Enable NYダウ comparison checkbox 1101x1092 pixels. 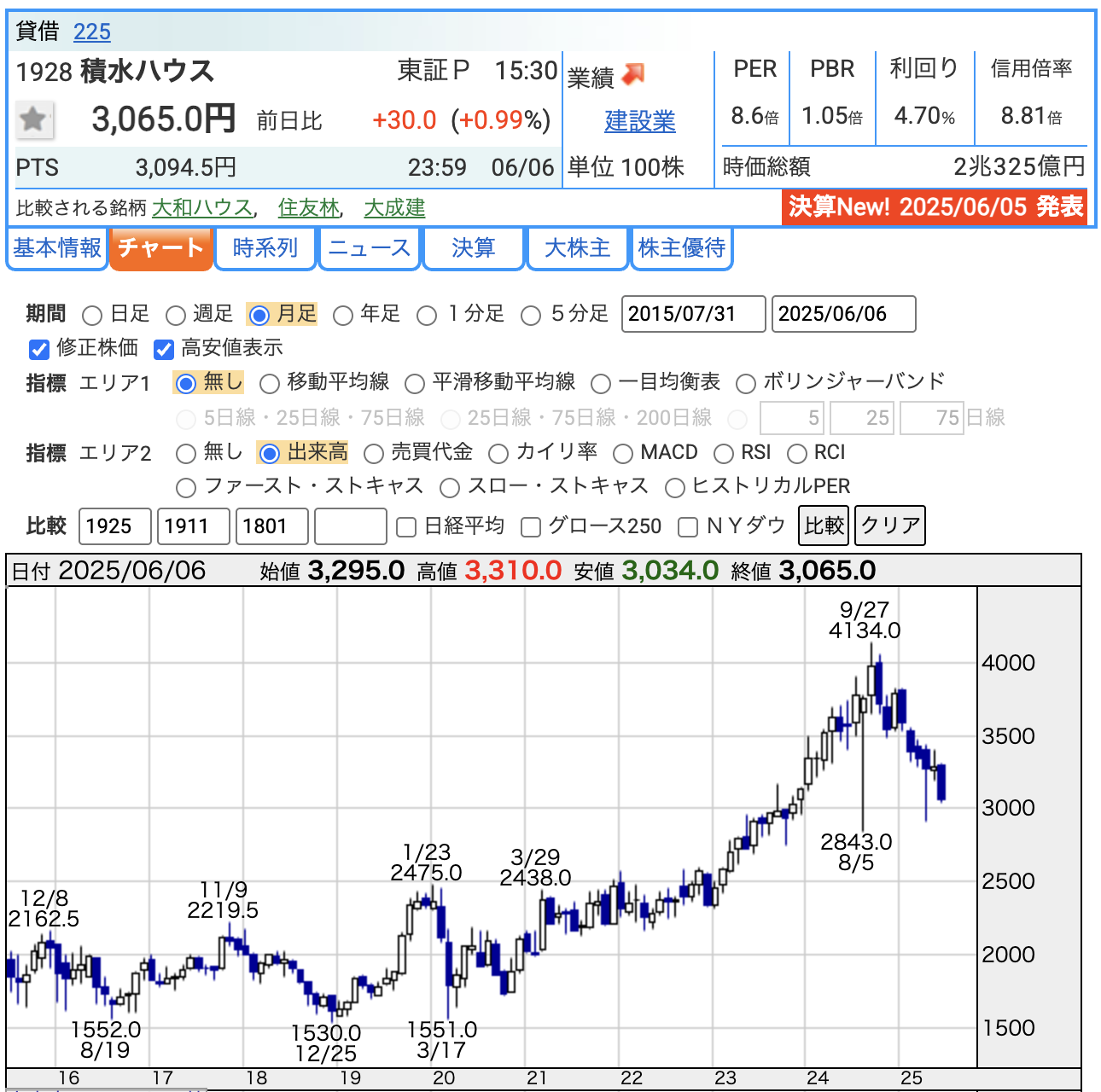(688, 527)
